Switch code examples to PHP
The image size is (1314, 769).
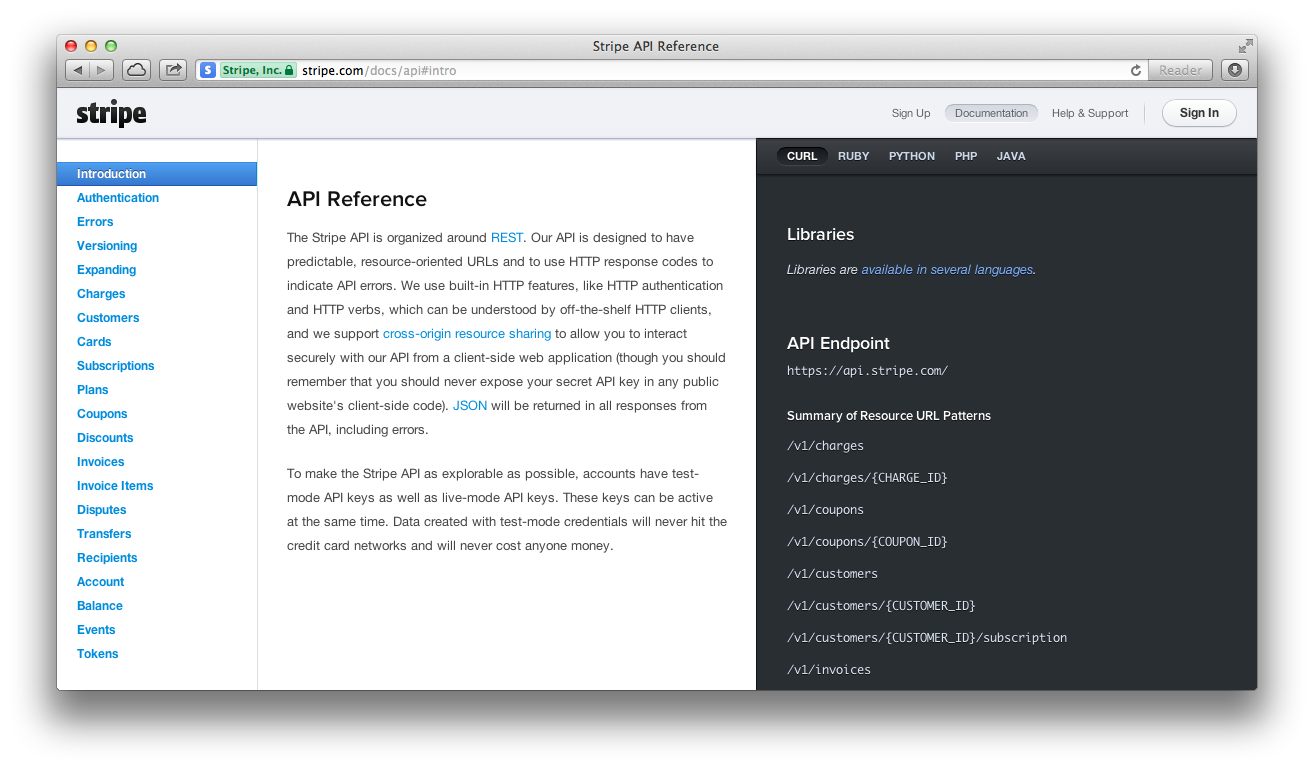966,156
